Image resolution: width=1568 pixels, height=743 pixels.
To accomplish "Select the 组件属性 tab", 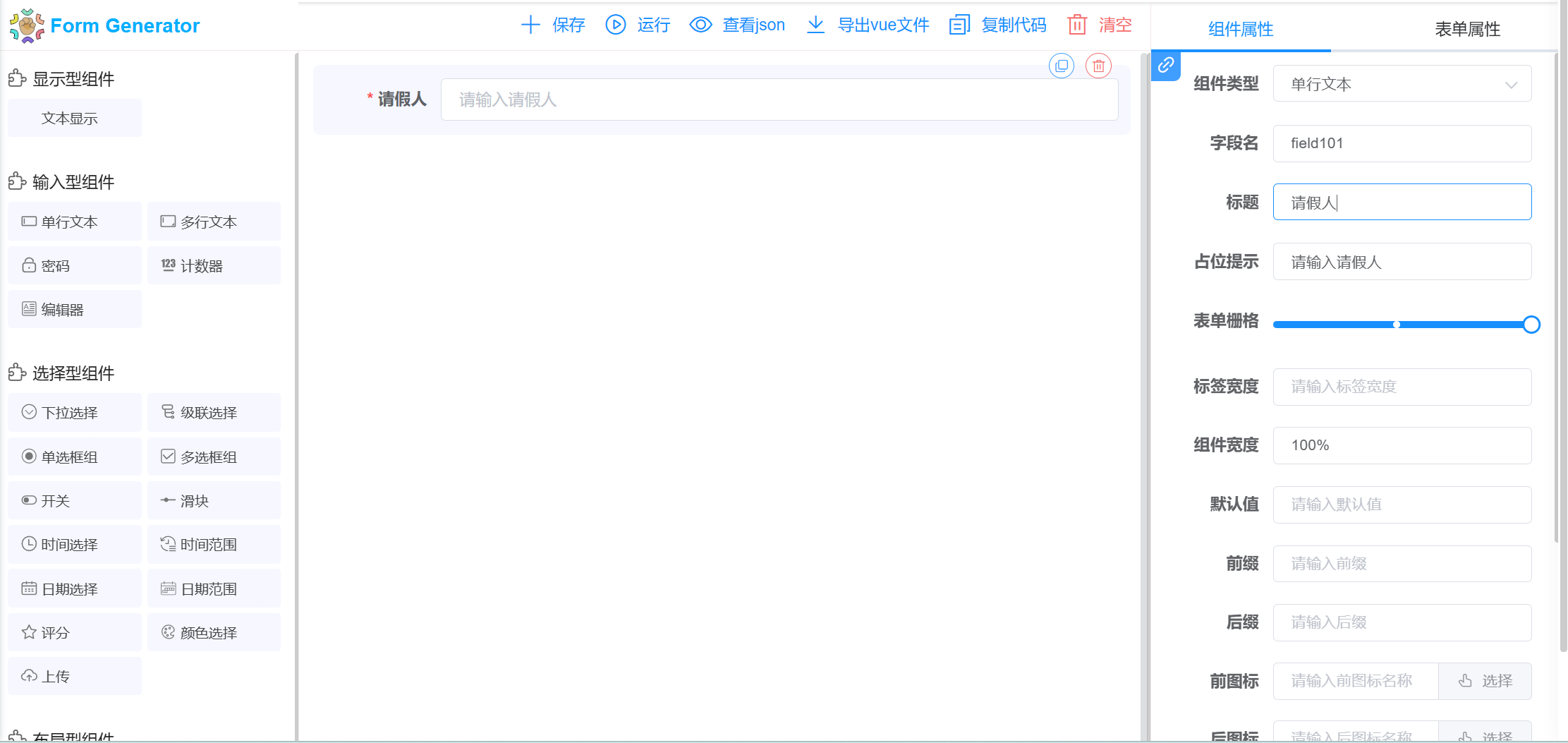I will [x=1241, y=29].
